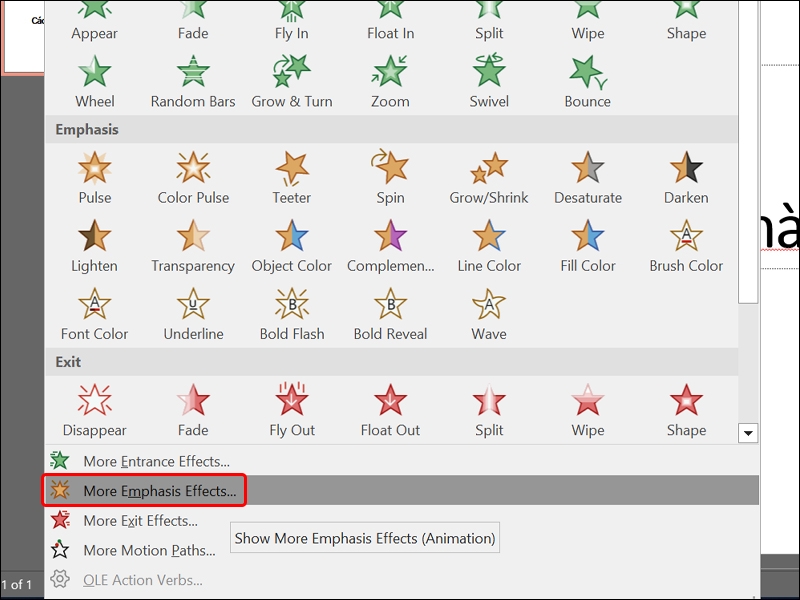Choose the green Fly In entrance effect

(x=291, y=21)
